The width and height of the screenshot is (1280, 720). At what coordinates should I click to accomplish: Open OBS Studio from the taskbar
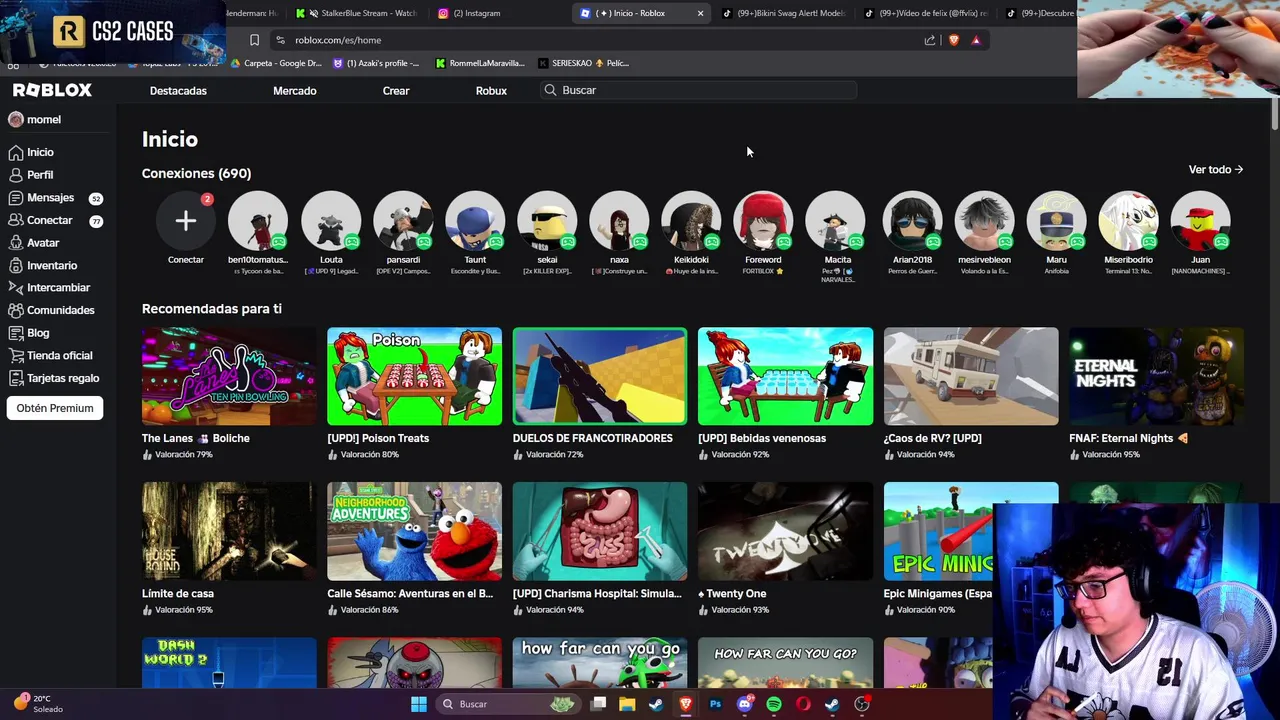[862, 704]
